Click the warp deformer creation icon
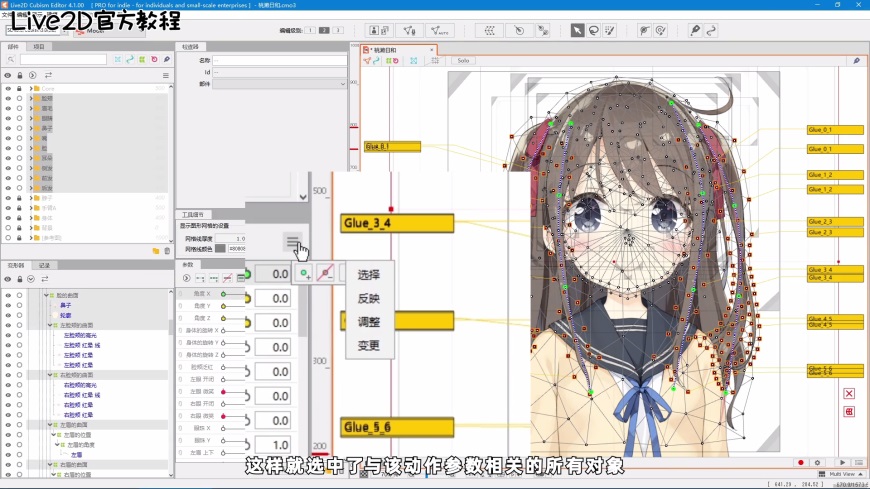 tap(489, 31)
